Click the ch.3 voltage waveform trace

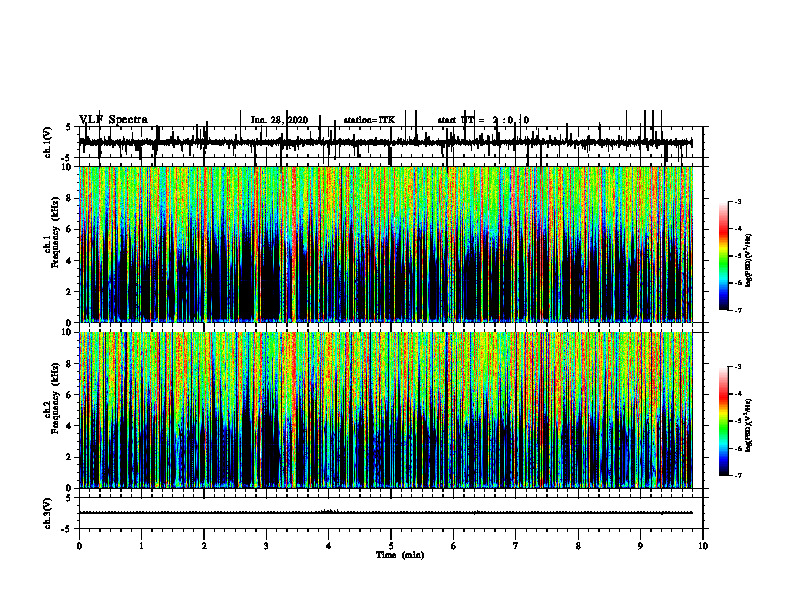point(386,513)
